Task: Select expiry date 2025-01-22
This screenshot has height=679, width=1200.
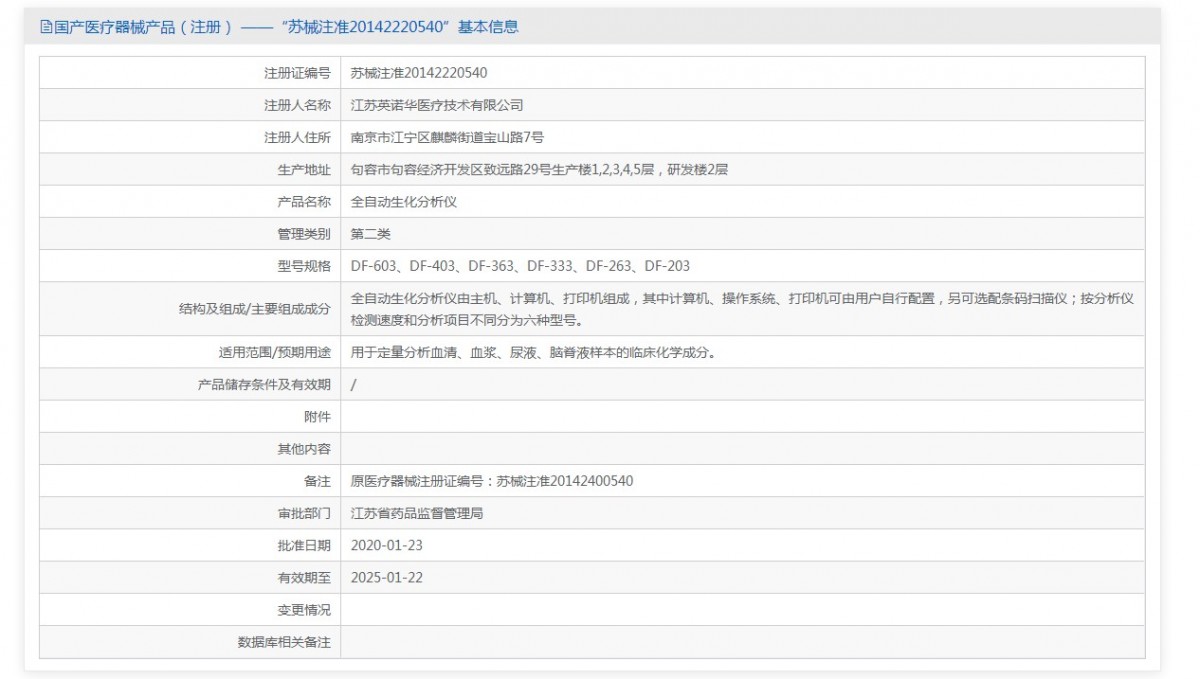Action: click(387, 578)
